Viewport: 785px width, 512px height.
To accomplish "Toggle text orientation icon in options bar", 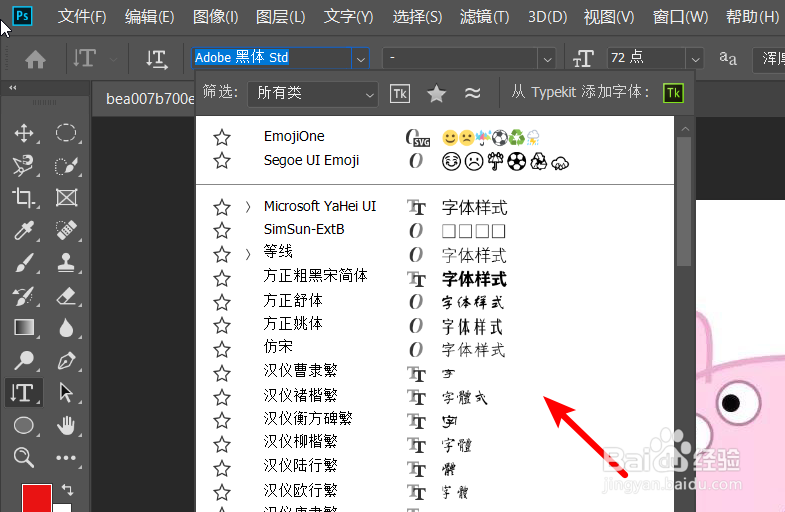I will click(157, 60).
